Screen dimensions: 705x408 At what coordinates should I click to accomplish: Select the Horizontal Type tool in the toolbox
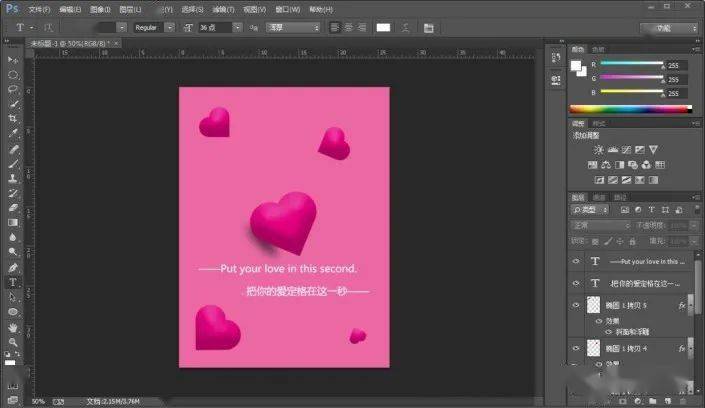point(13,283)
